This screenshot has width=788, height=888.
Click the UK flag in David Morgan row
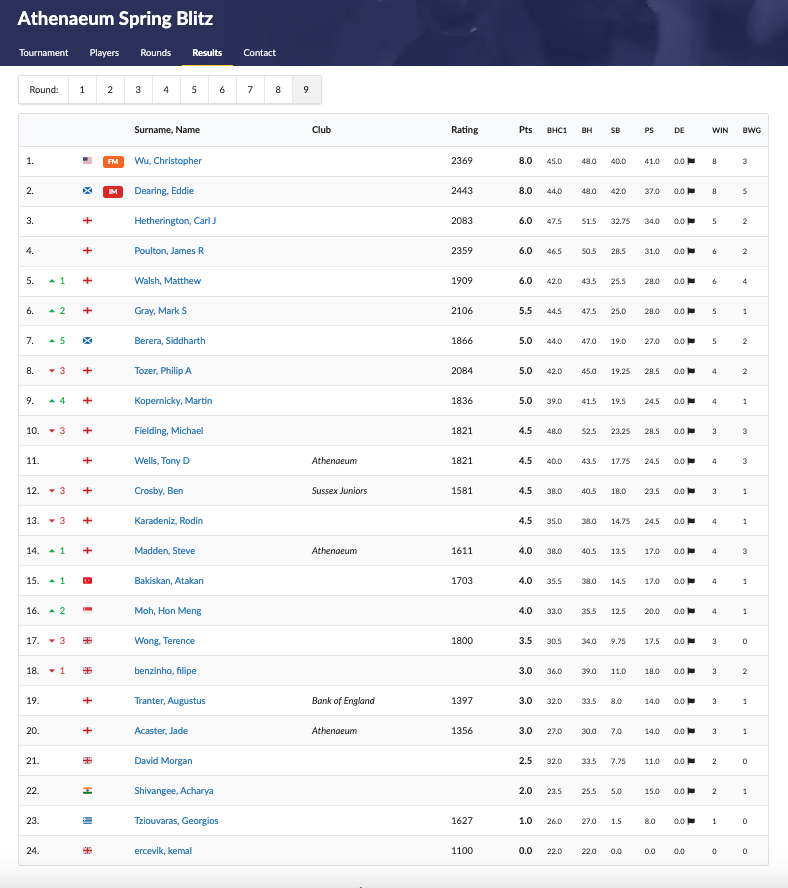(x=87, y=761)
